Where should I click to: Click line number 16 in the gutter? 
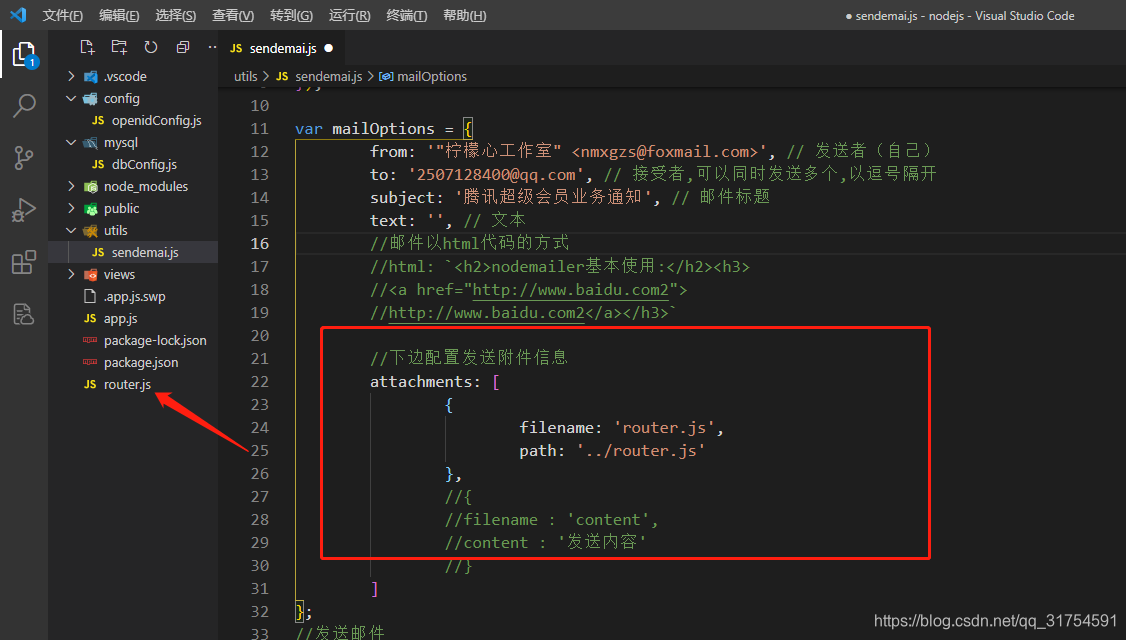coord(259,244)
